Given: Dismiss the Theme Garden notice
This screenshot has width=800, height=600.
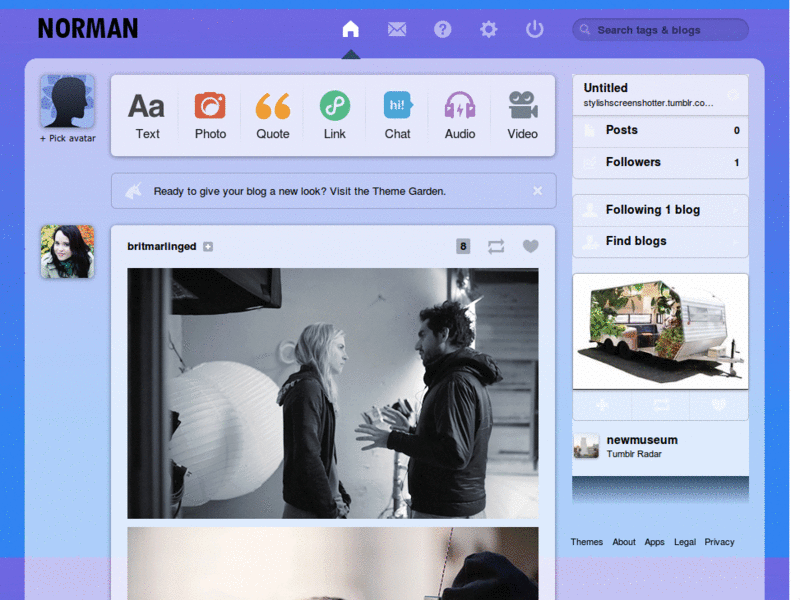Looking at the screenshot, I should click(537, 191).
